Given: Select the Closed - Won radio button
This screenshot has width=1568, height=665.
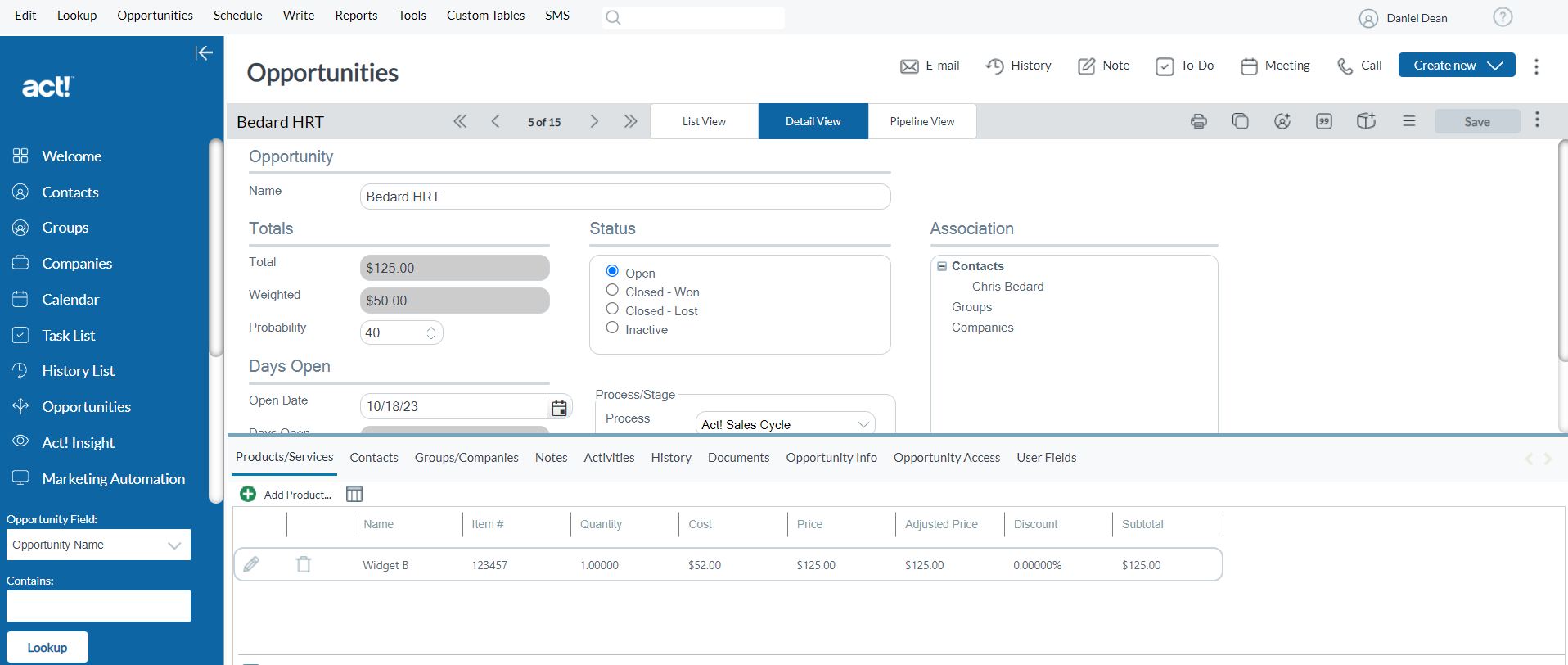Looking at the screenshot, I should coord(612,290).
